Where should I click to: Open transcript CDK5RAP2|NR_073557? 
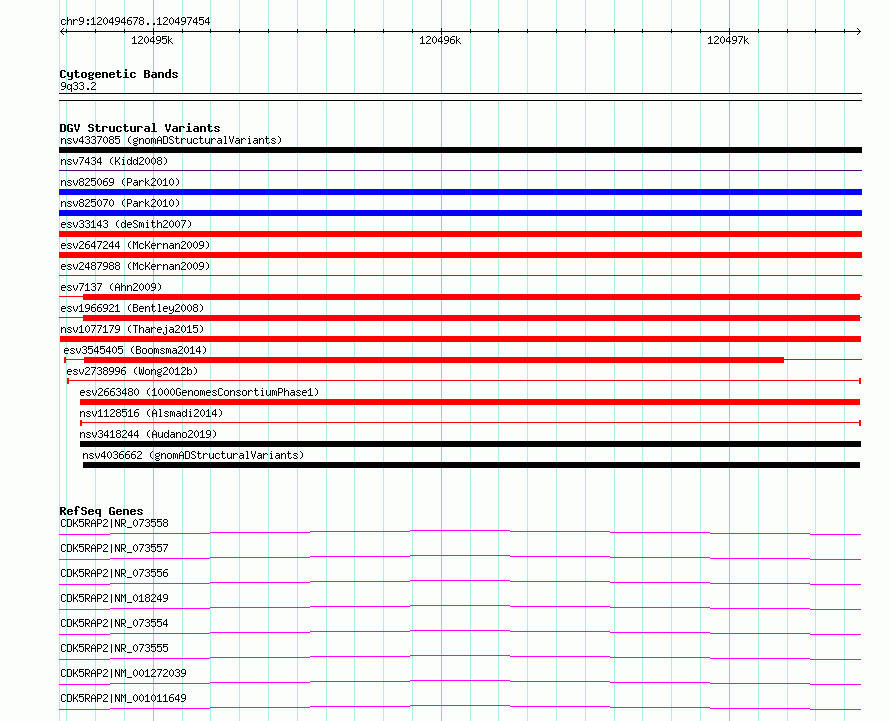(x=114, y=548)
